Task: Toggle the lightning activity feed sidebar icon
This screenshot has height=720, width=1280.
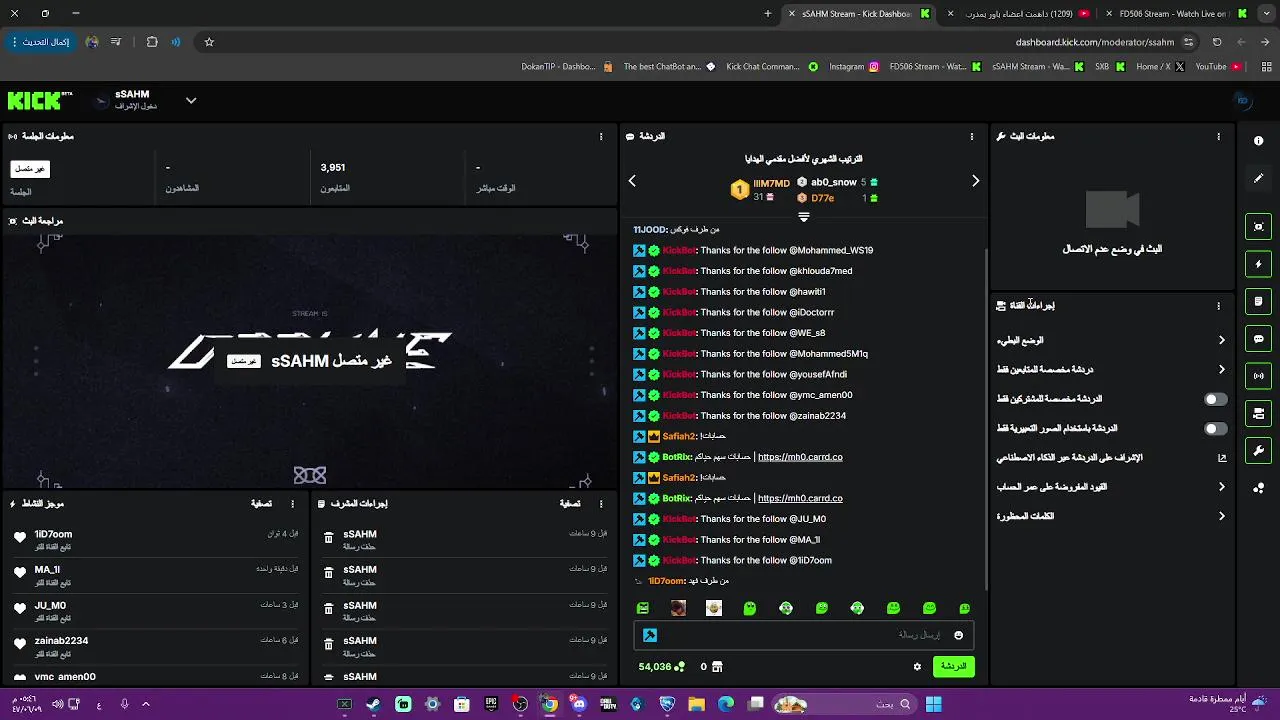Action: point(1259,264)
